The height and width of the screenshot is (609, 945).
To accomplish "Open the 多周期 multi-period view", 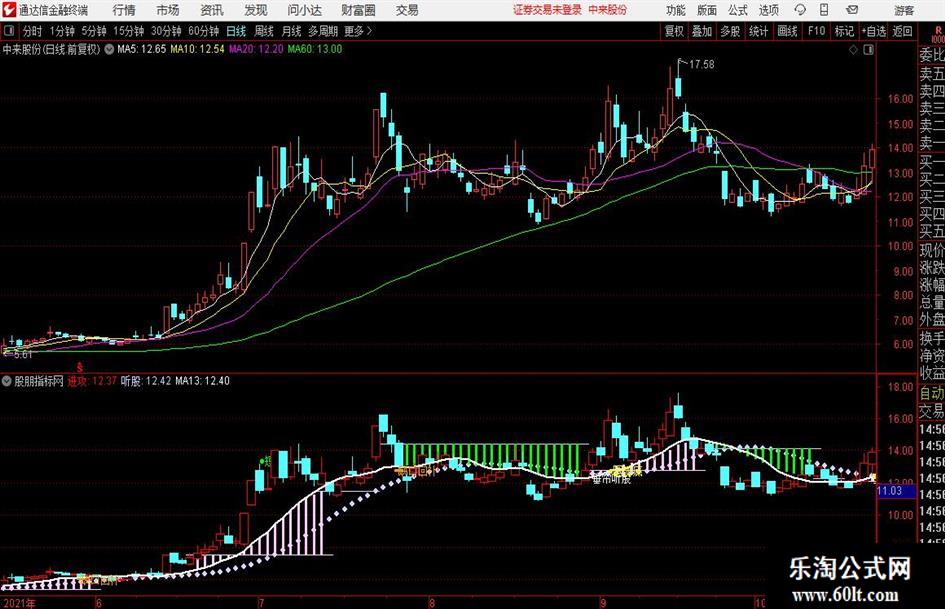I will (x=323, y=31).
